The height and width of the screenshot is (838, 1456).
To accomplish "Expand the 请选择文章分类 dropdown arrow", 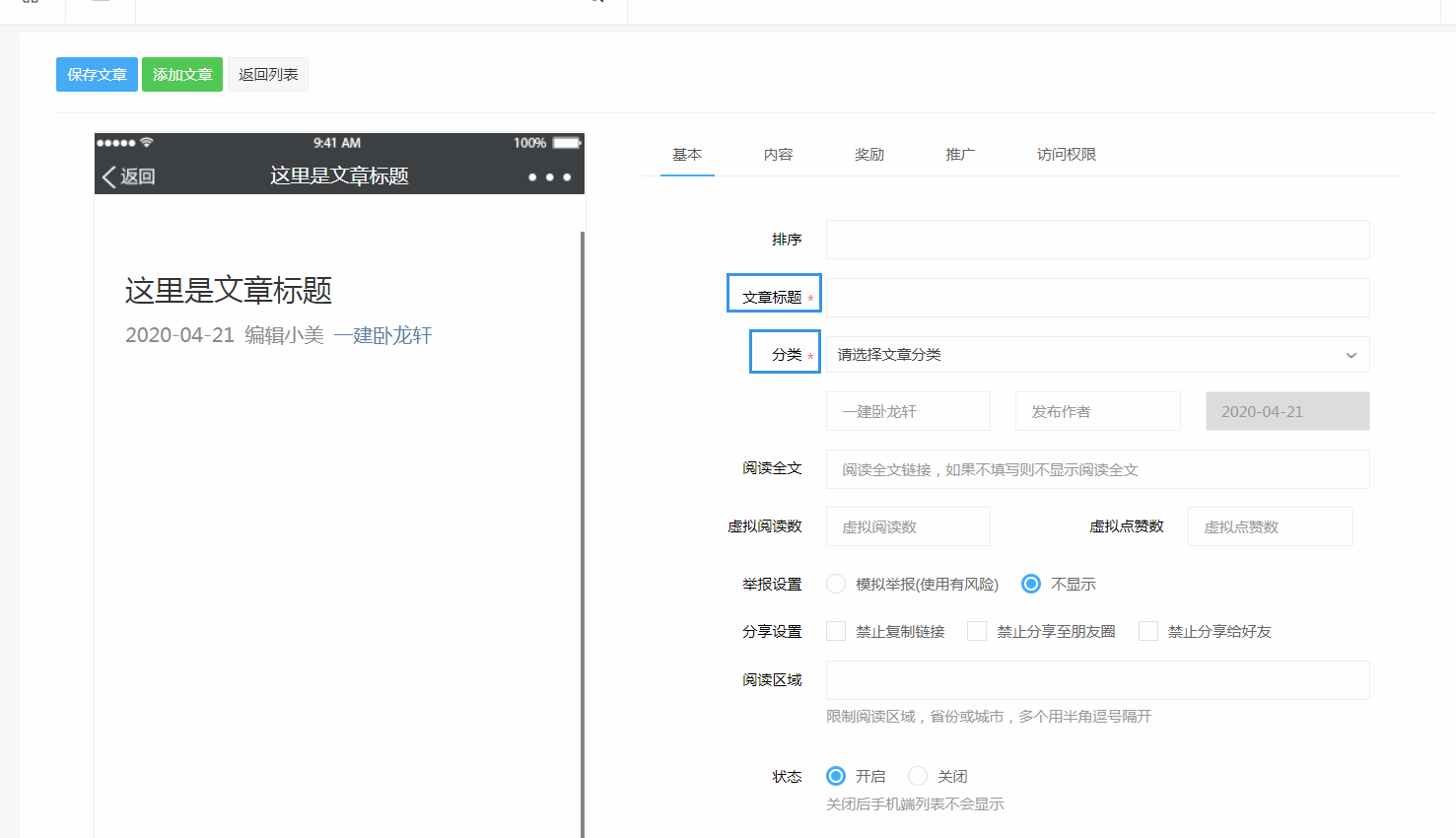I will point(1351,355).
